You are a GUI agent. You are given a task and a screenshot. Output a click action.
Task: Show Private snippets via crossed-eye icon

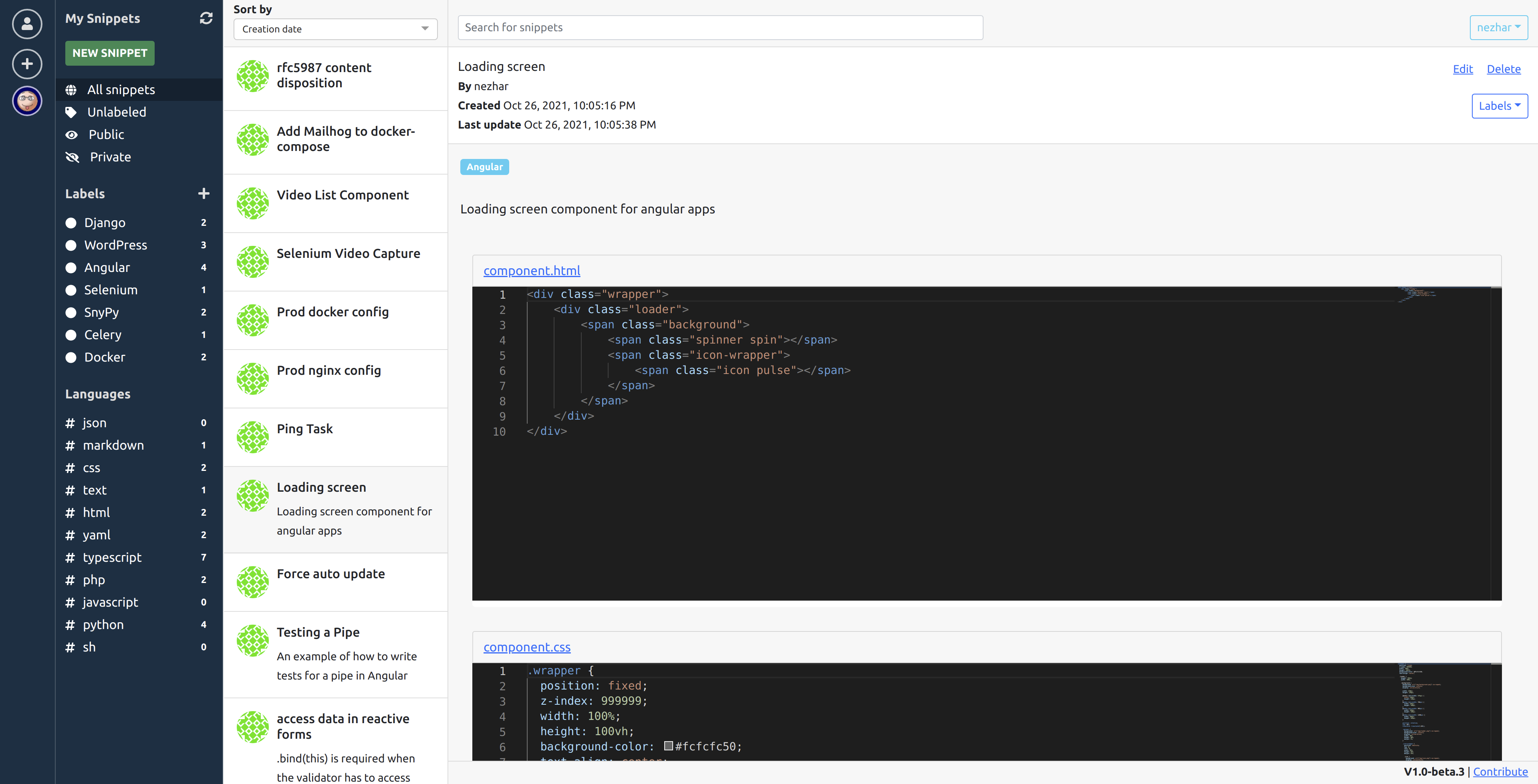click(72, 157)
